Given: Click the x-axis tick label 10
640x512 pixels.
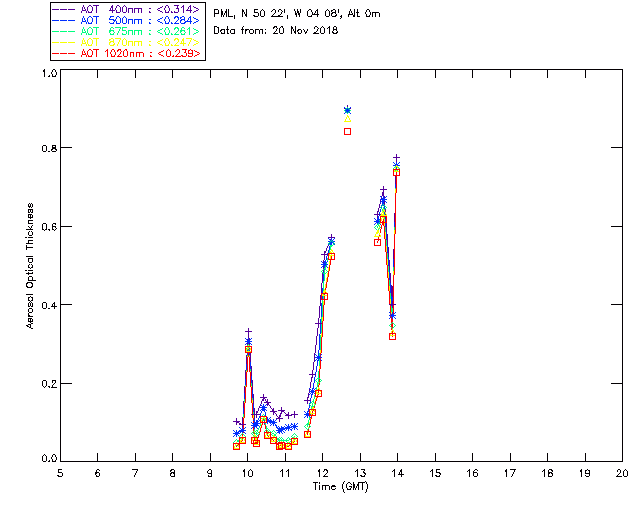Looking at the screenshot, I should pyautogui.click(x=247, y=473).
